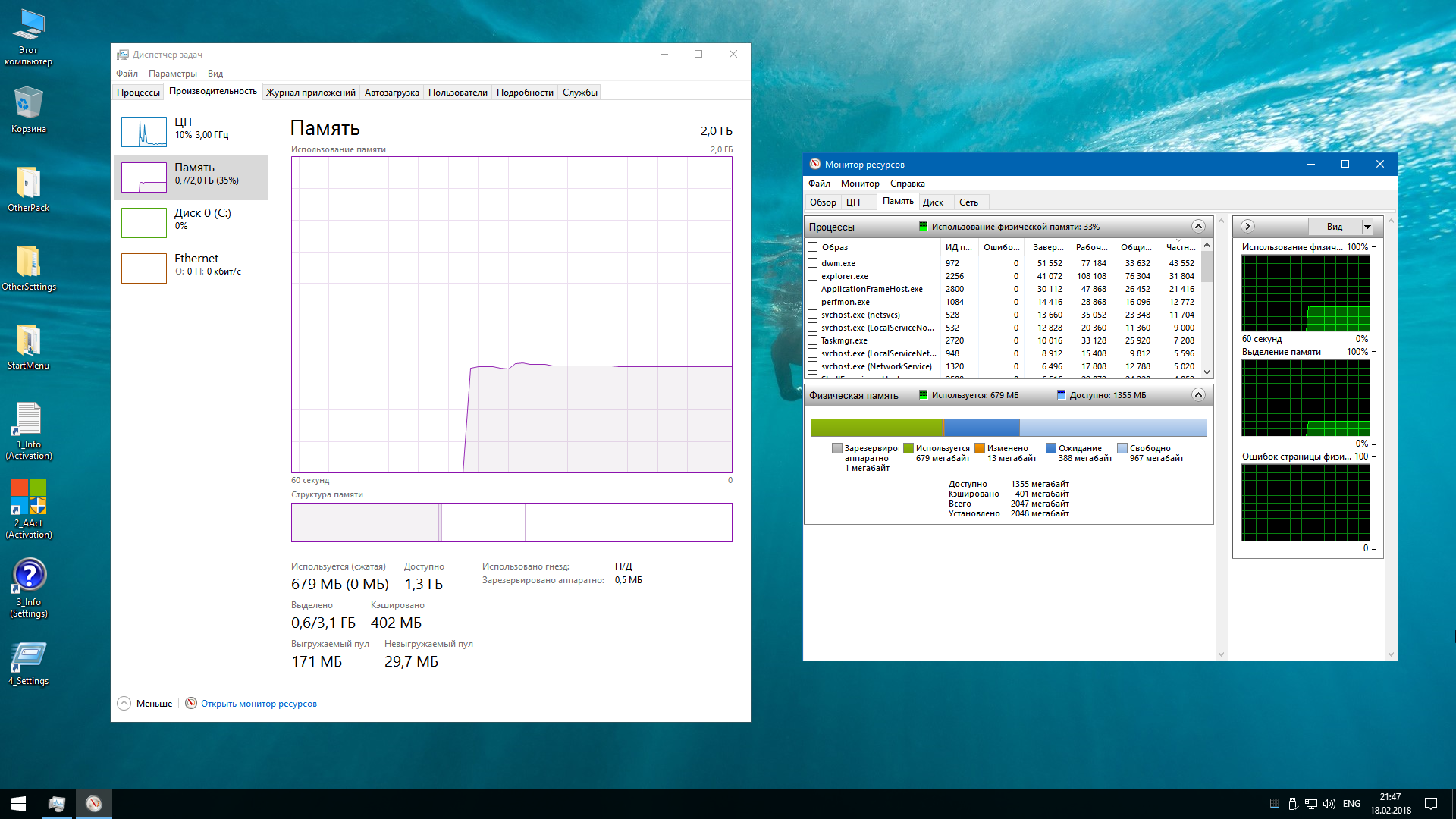The width and height of the screenshot is (1456, 819).
Task: Select the CPU performance thumbnail
Action: (x=144, y=132)
